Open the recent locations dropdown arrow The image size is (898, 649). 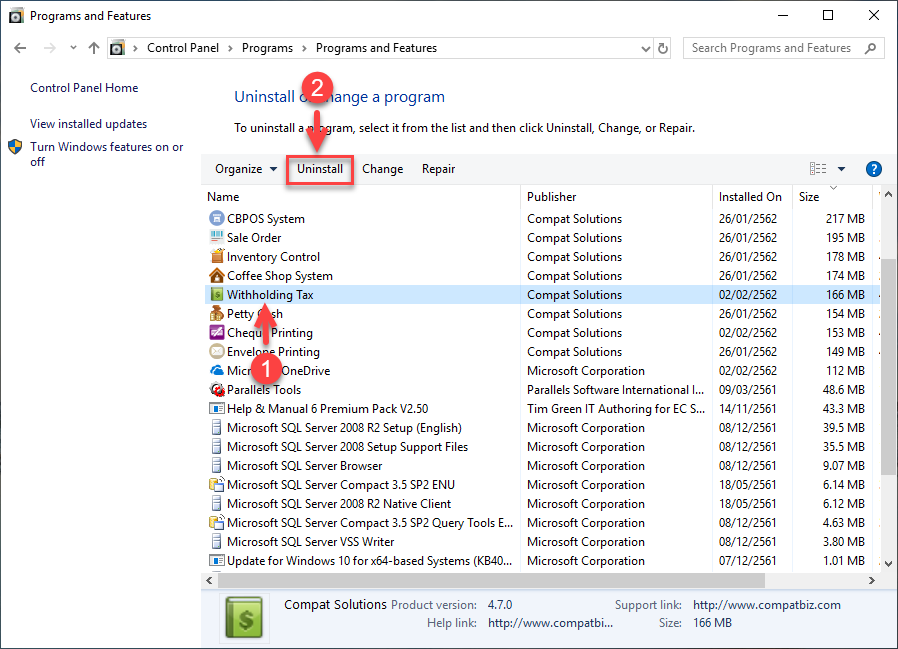pos(73,48)
